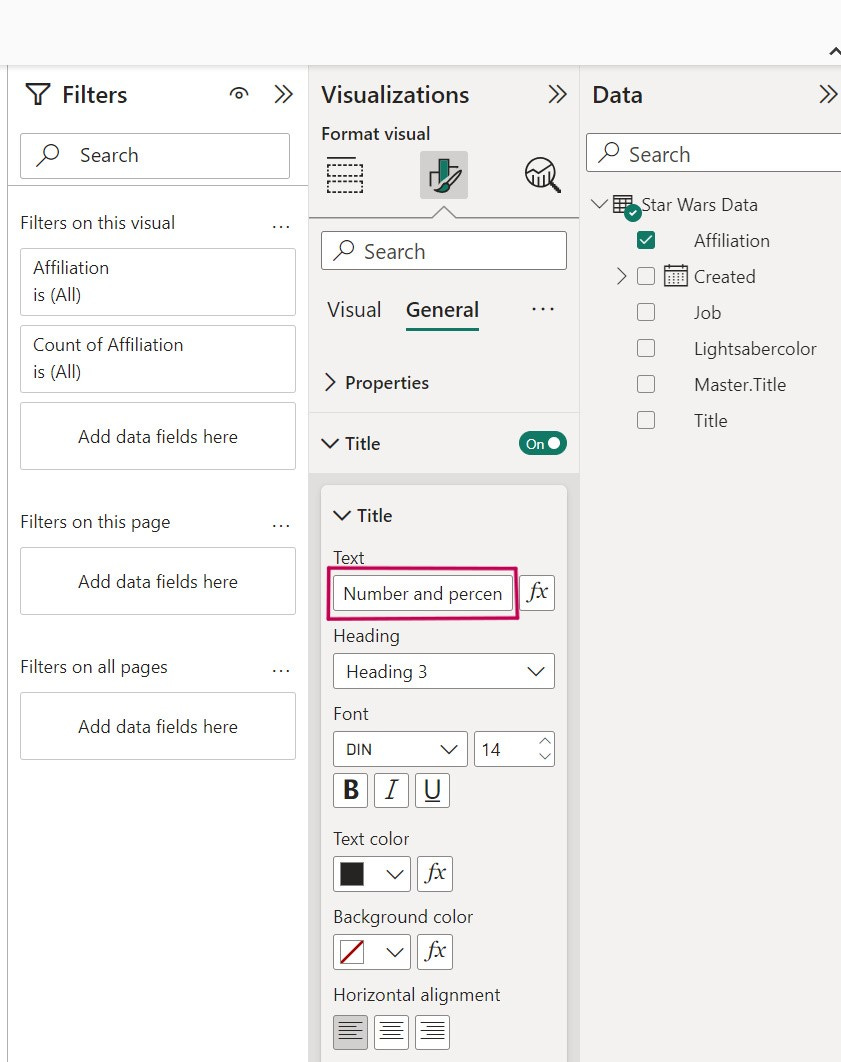Screen dimensions: 841x1062
Task: Open more options next to General tab
Action: (543, 309)
